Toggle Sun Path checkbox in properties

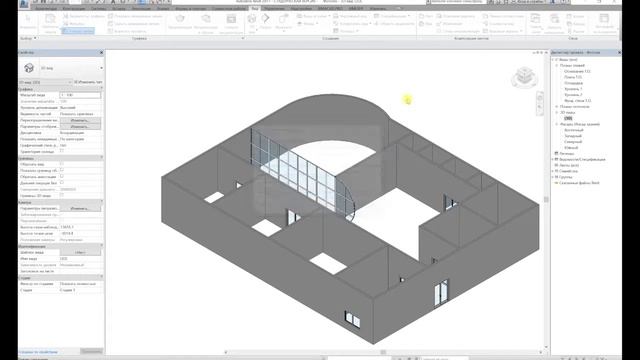point(62,151)
